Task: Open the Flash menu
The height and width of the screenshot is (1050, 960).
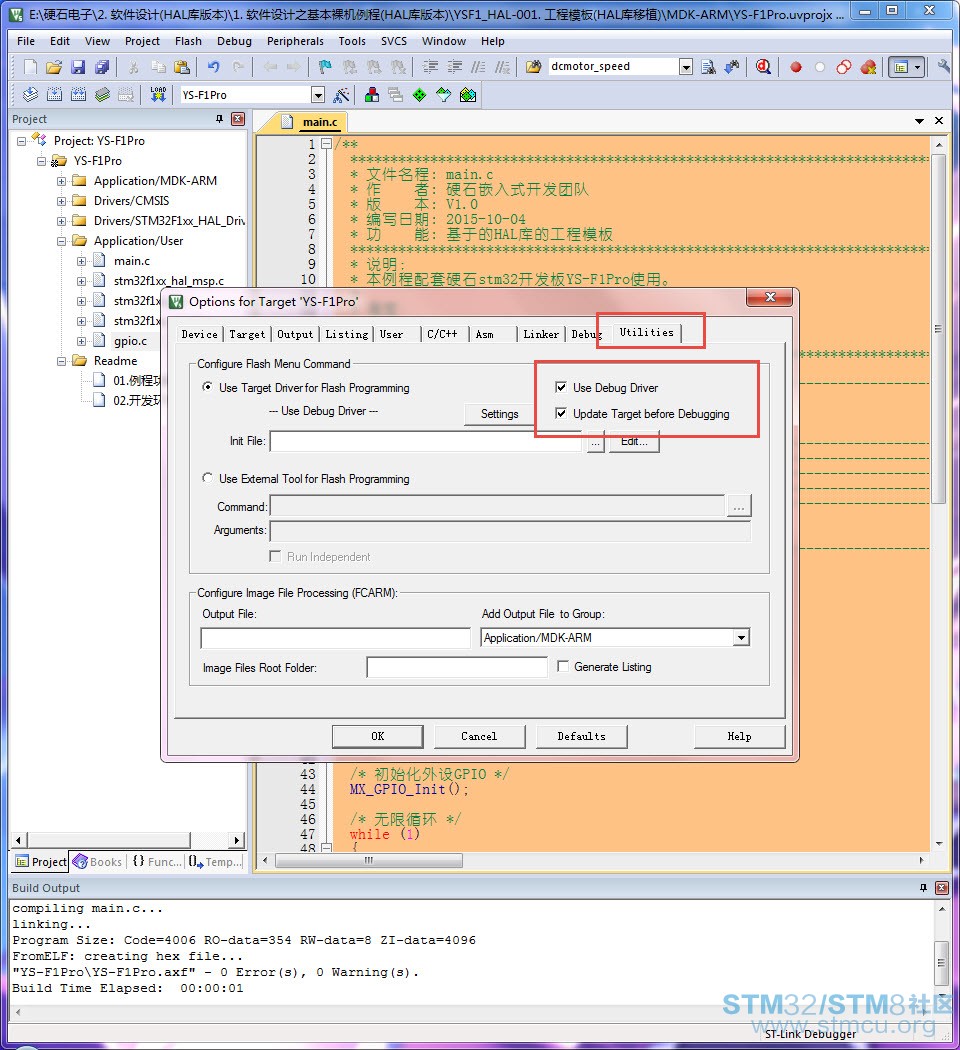Action: pos(188,41)
